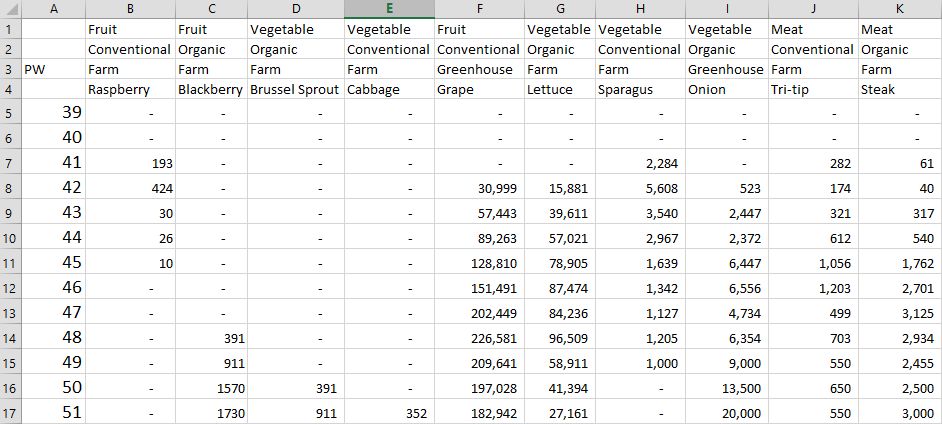Viewport: 942px width, 424px height.
Task: Select column A header
Action: click(x=53, y=9)
